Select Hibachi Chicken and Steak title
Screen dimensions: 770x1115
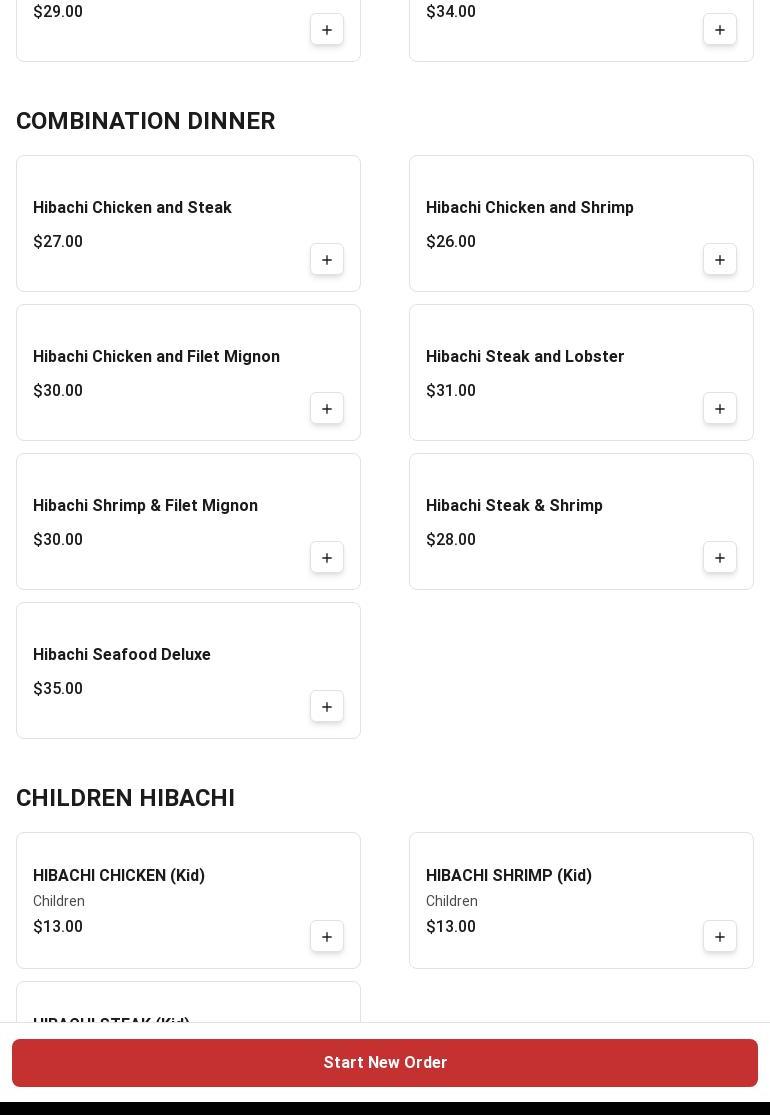[132, 207]
